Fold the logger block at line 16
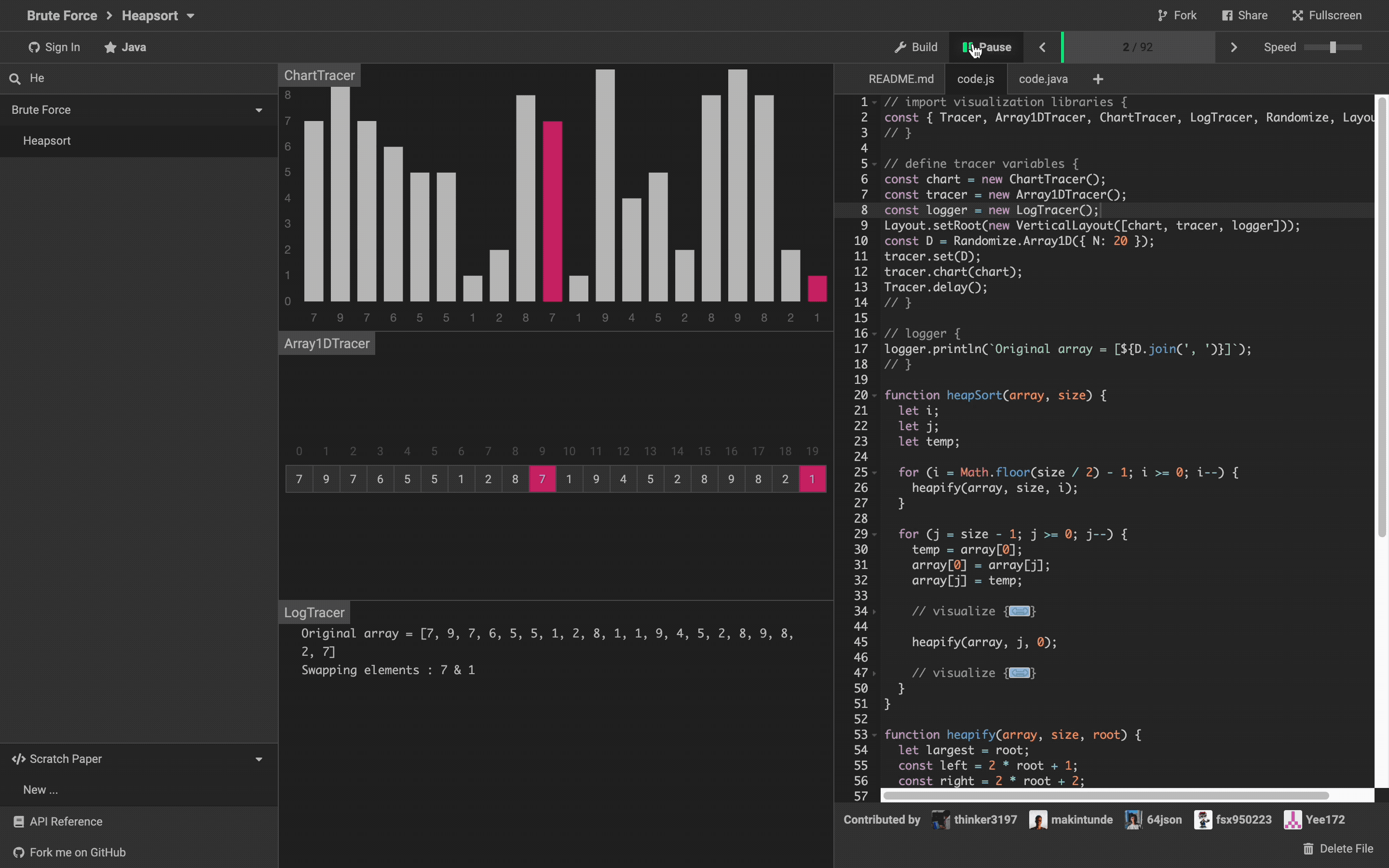 (874, 334)
